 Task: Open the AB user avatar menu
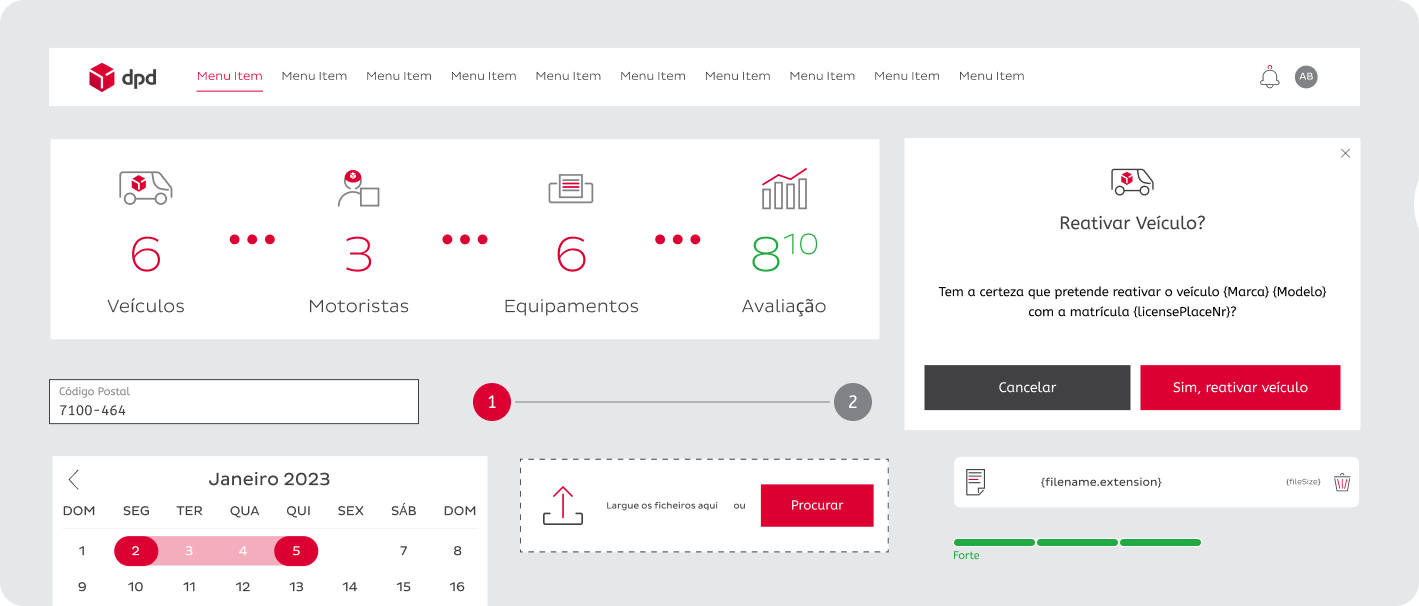(x=1306, y=77)
